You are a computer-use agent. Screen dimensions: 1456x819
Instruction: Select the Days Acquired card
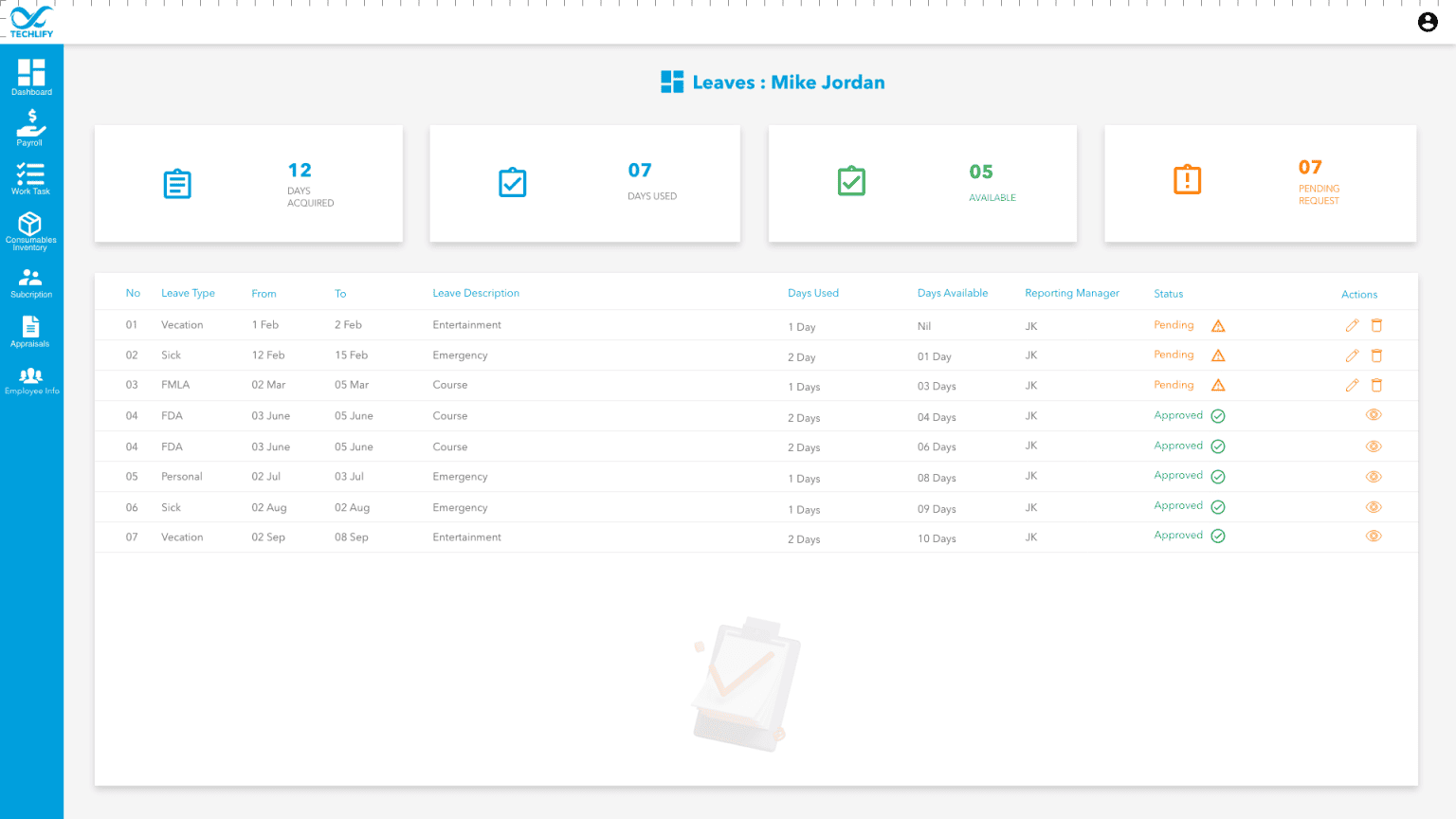click(248, 184)
